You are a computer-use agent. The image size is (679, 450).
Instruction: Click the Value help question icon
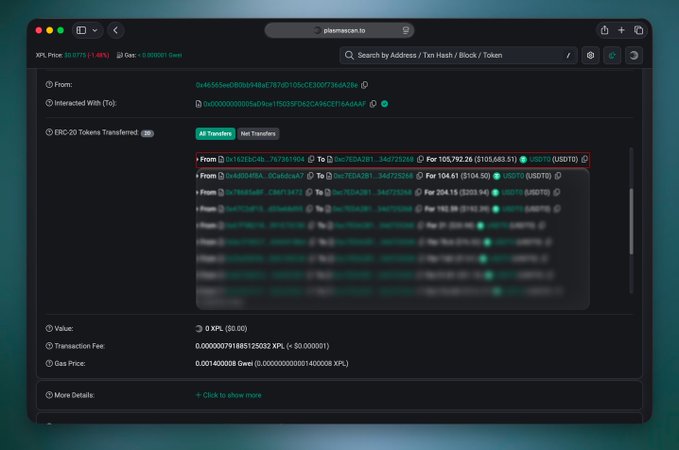[x=49, y=328]
